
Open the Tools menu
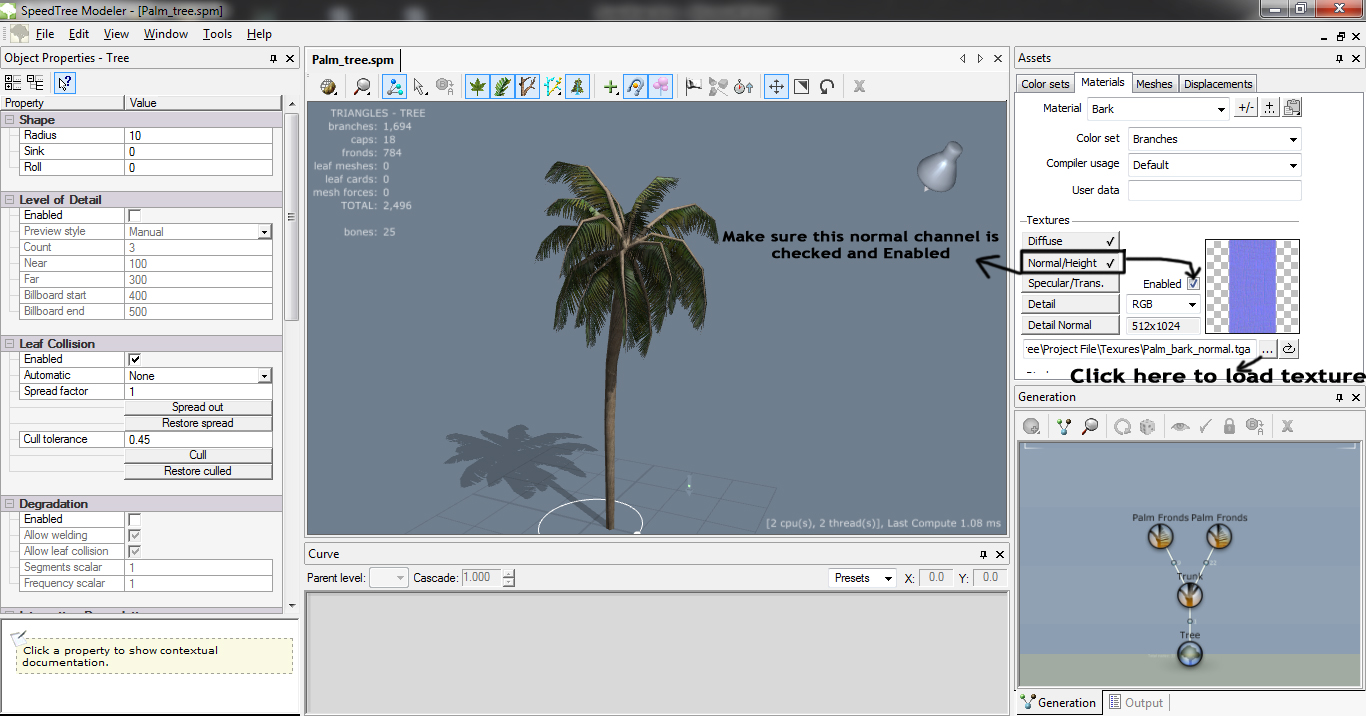pos(217,34)
